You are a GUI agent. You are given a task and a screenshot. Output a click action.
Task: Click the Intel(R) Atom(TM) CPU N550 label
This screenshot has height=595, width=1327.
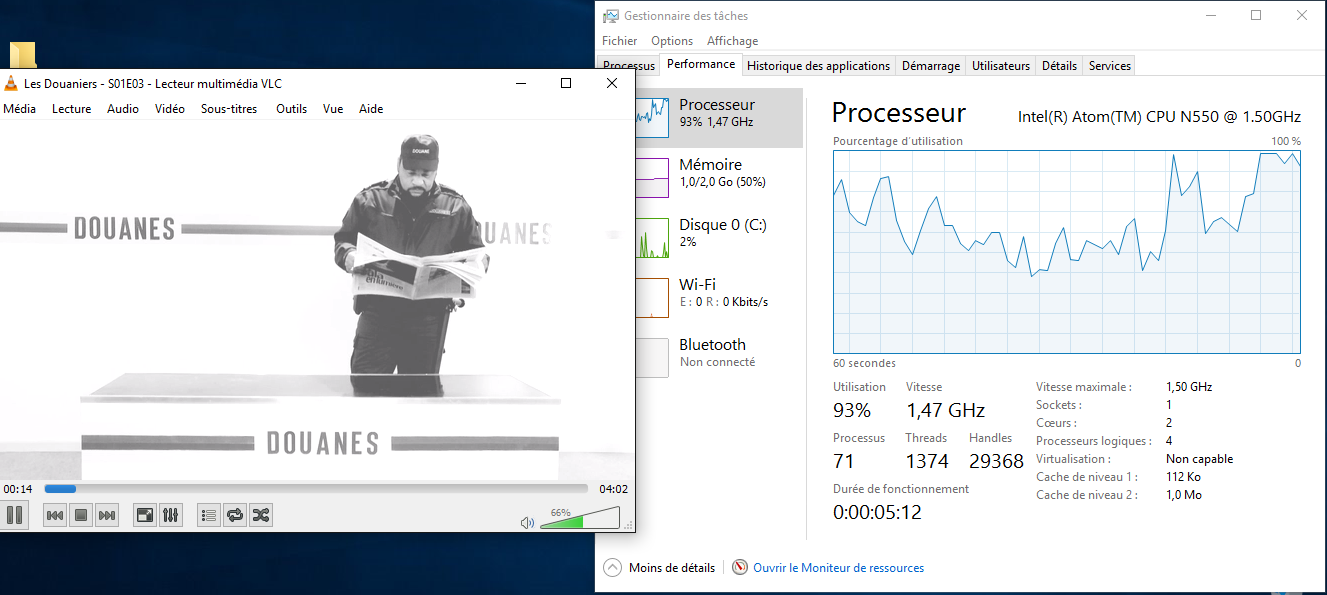coord(1159,116)
